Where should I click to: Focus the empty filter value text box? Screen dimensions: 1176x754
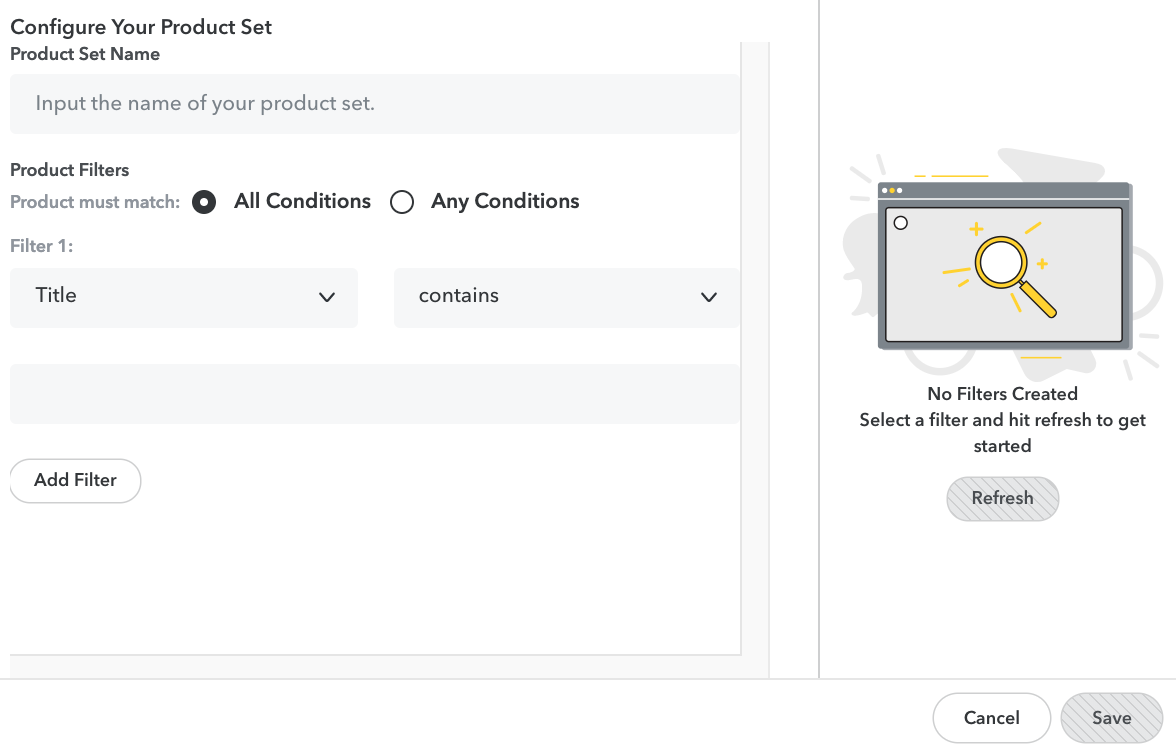click(374, 394)
